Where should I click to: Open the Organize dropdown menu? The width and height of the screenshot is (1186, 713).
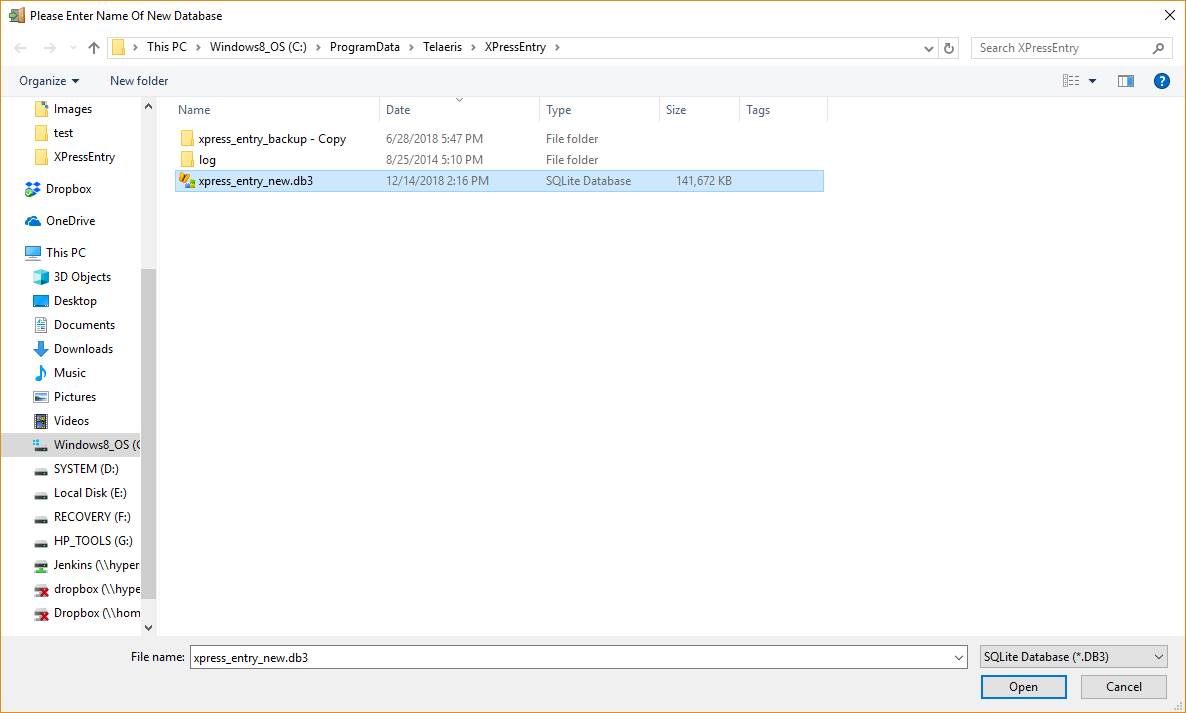(x=48, y=81)
